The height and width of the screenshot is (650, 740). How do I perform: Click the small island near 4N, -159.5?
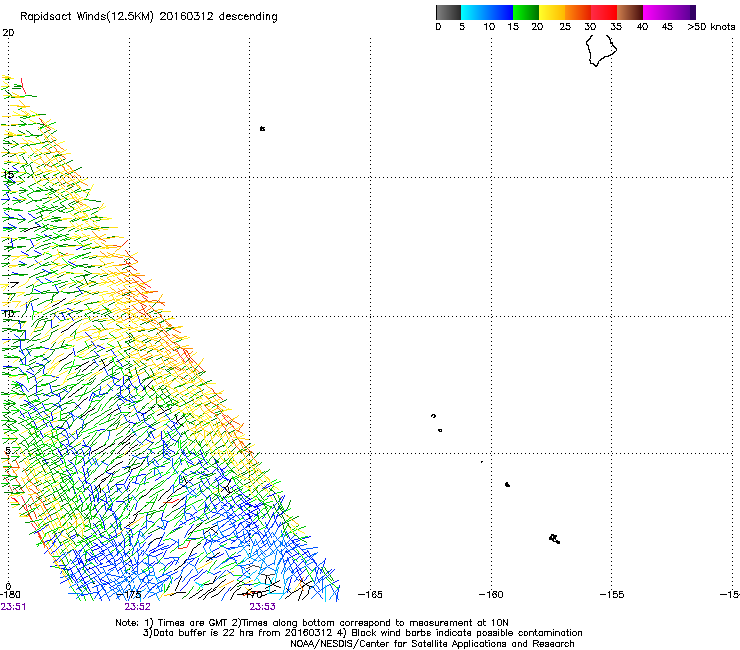(507, 484)
